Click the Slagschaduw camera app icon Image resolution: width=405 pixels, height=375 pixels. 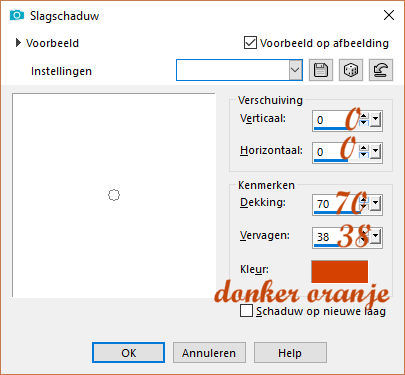point(17,15)
